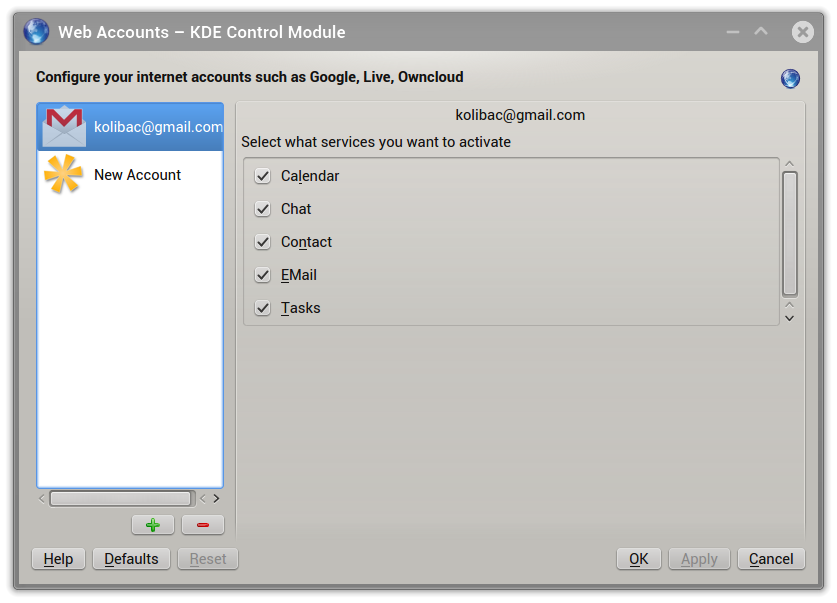The height and width of the screenshot is (603, 837).
Task: Click the services list vertical scrollbar handle
Action: point(790,234)
